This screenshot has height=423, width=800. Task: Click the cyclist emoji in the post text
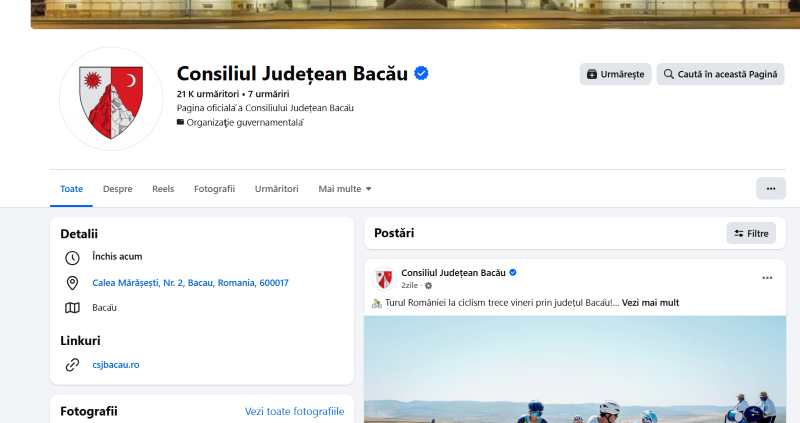point(377,303)
